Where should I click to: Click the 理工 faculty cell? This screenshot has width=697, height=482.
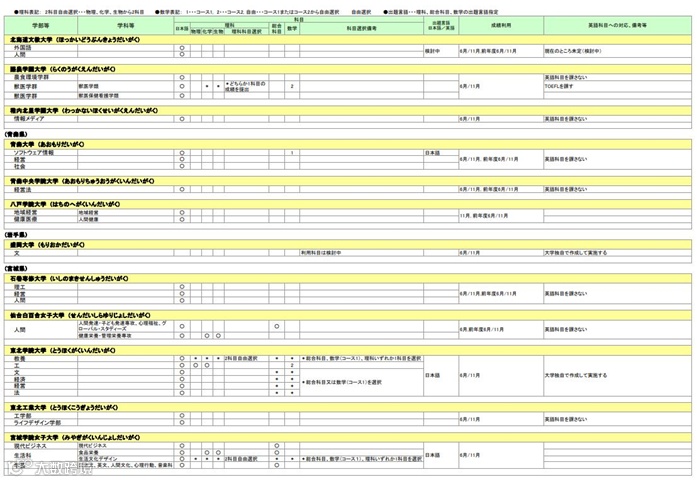click(x=41, y=287)
